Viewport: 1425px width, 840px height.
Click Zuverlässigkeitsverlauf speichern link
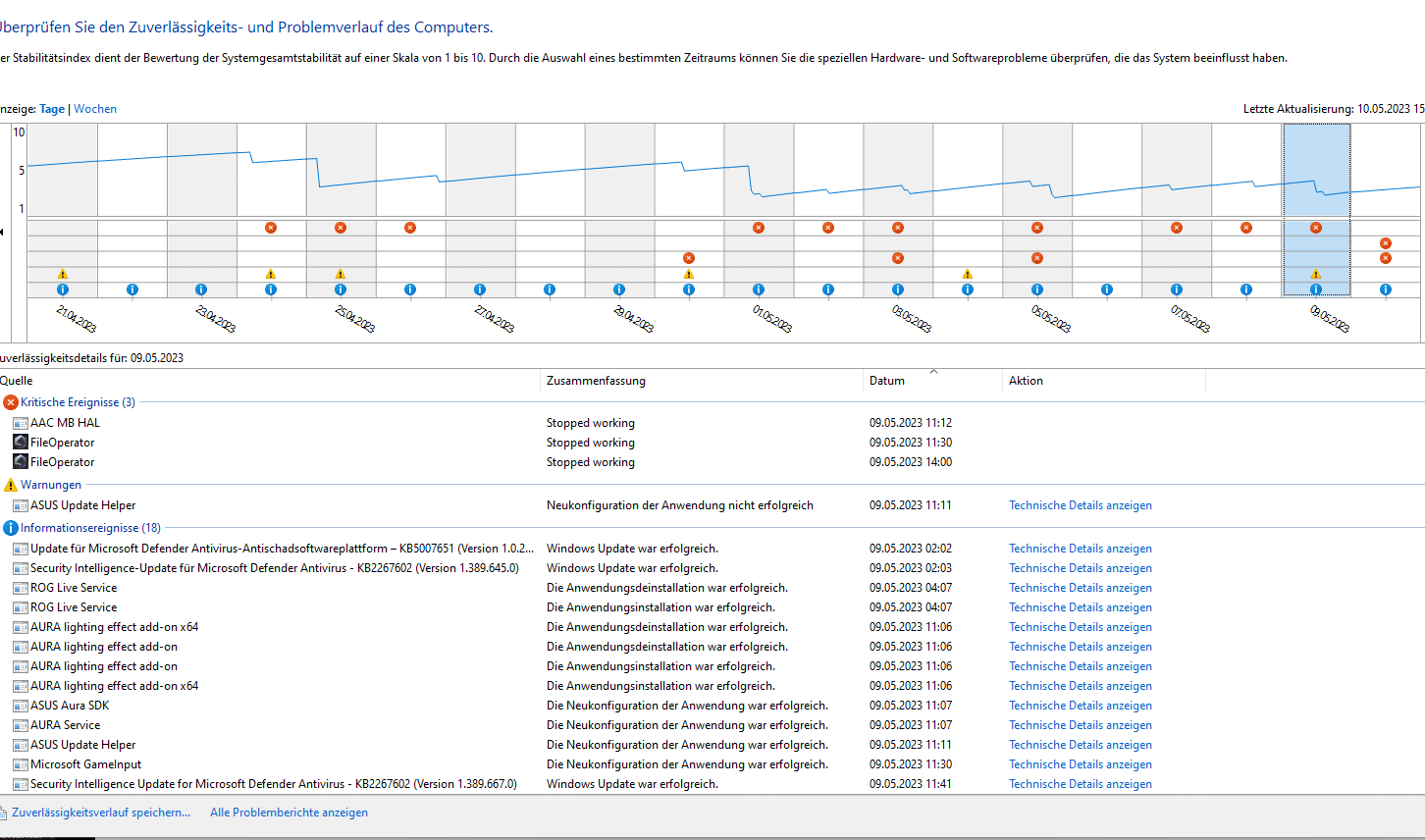click(x=101, y=813)
